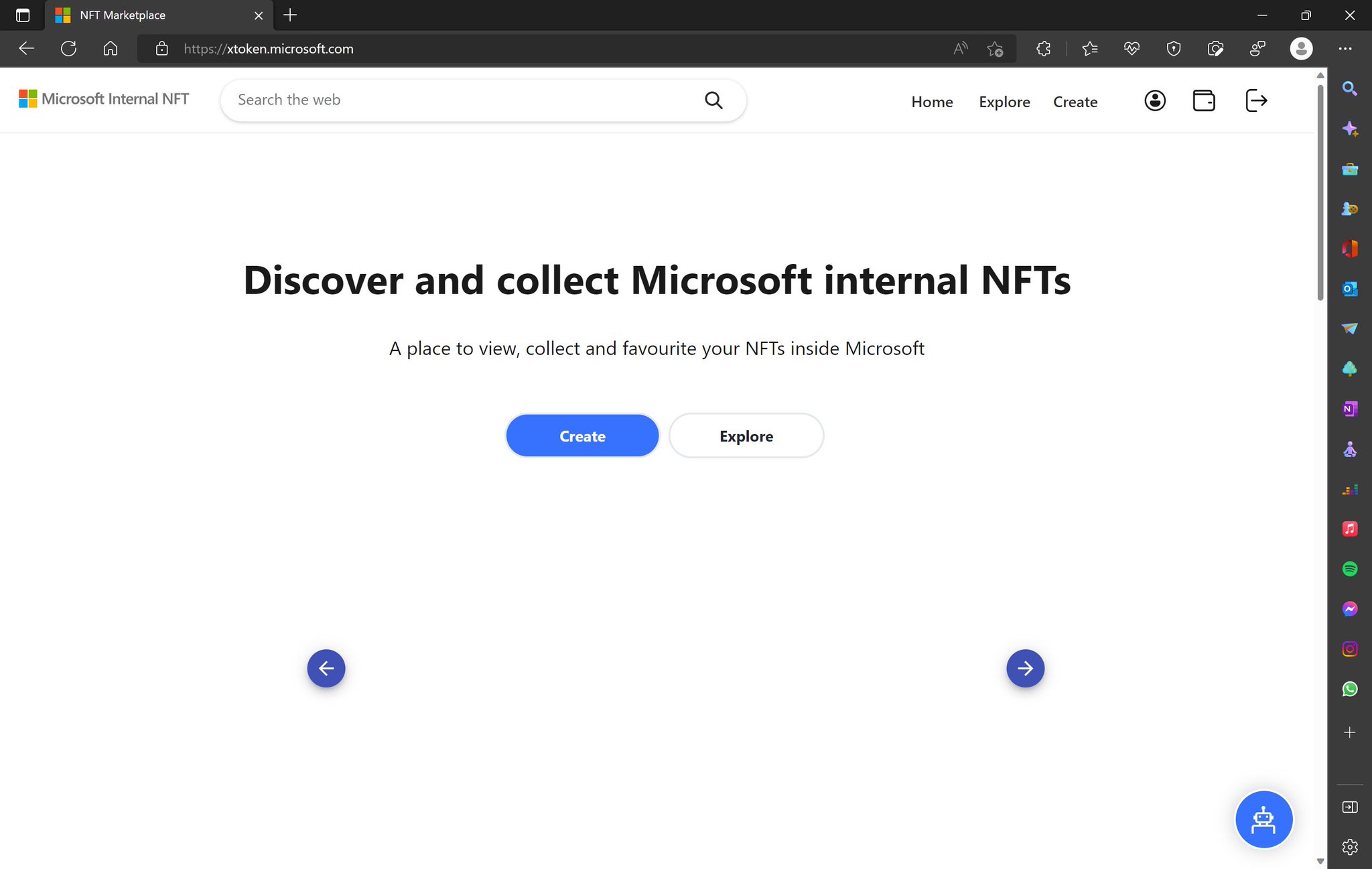Image resolution: width=1372 pixels, height=869 pixels.
Task: Click the blue Create button
Action: tap(582, 436)
